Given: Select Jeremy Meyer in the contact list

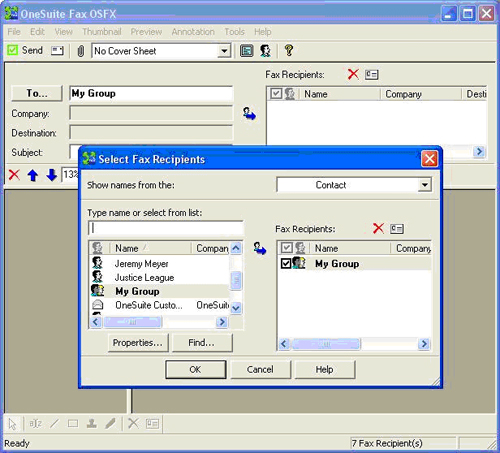Looking at the screenshot, I should tap(159, 264).
